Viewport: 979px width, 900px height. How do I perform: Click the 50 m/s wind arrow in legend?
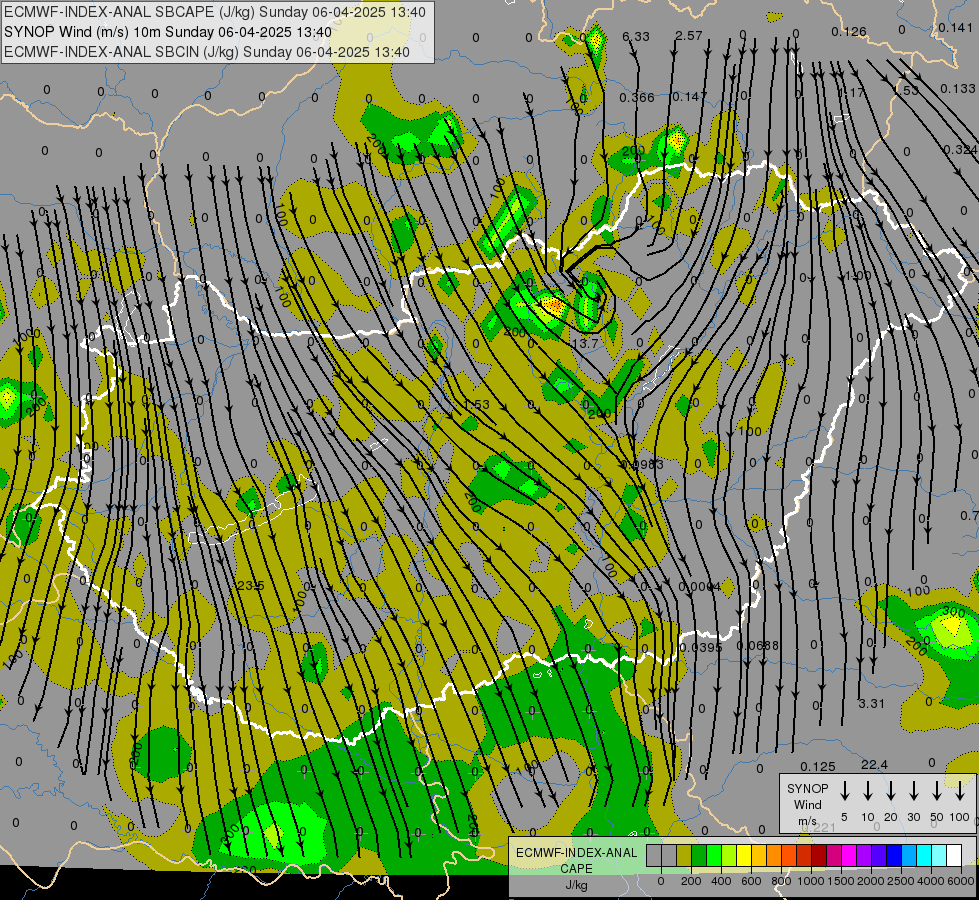[x=937, y=791]
